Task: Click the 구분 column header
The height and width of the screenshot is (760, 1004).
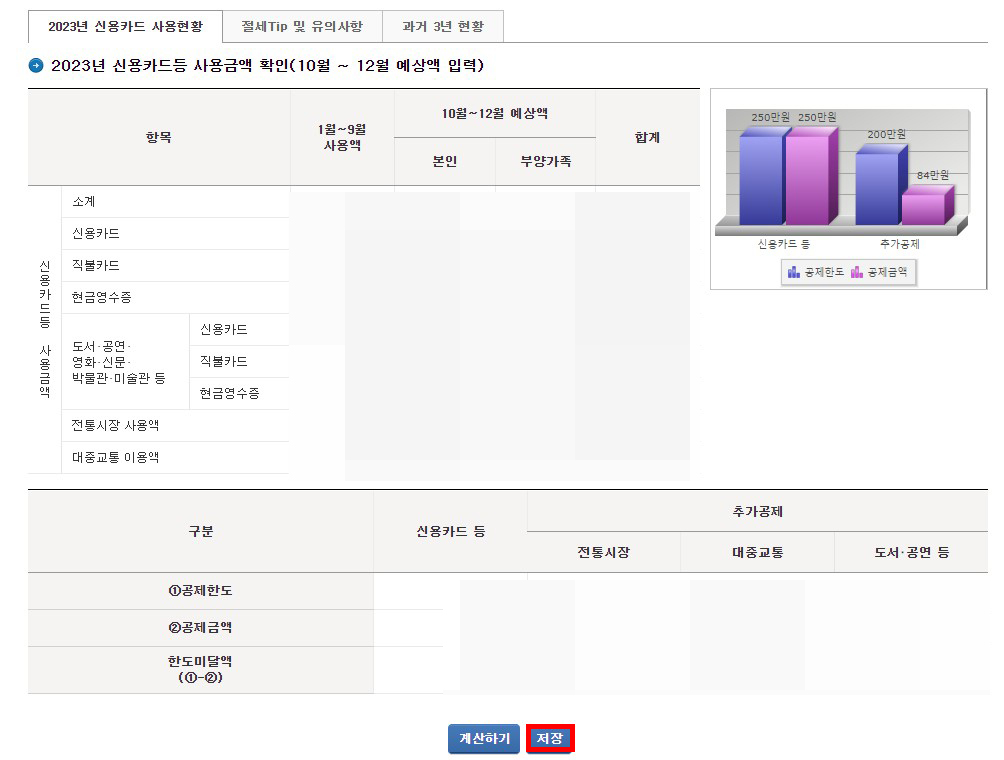Action: [x=200, y=531]
